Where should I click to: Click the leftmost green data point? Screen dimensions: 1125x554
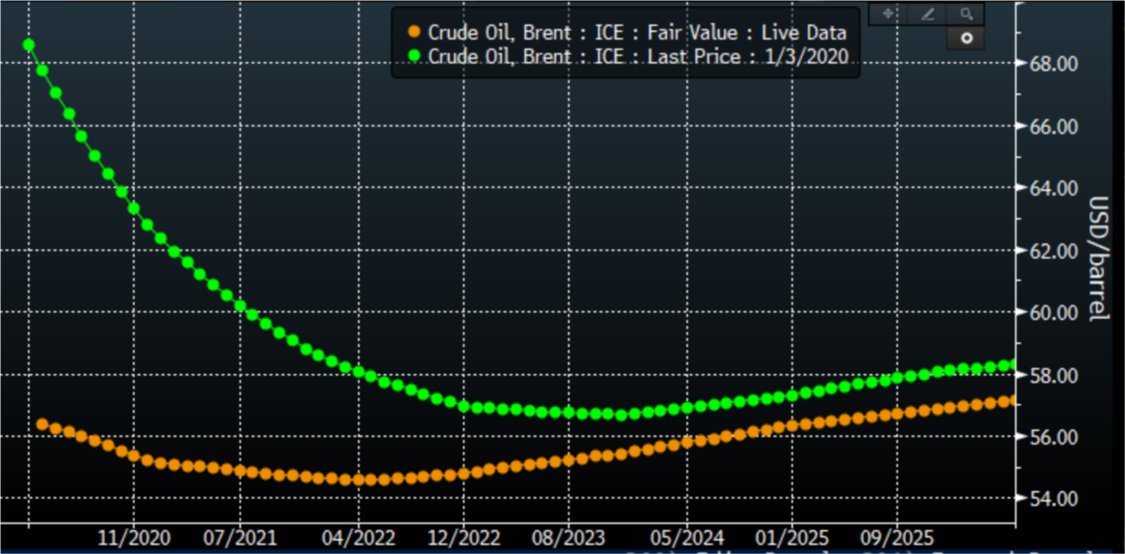point(29,45)
